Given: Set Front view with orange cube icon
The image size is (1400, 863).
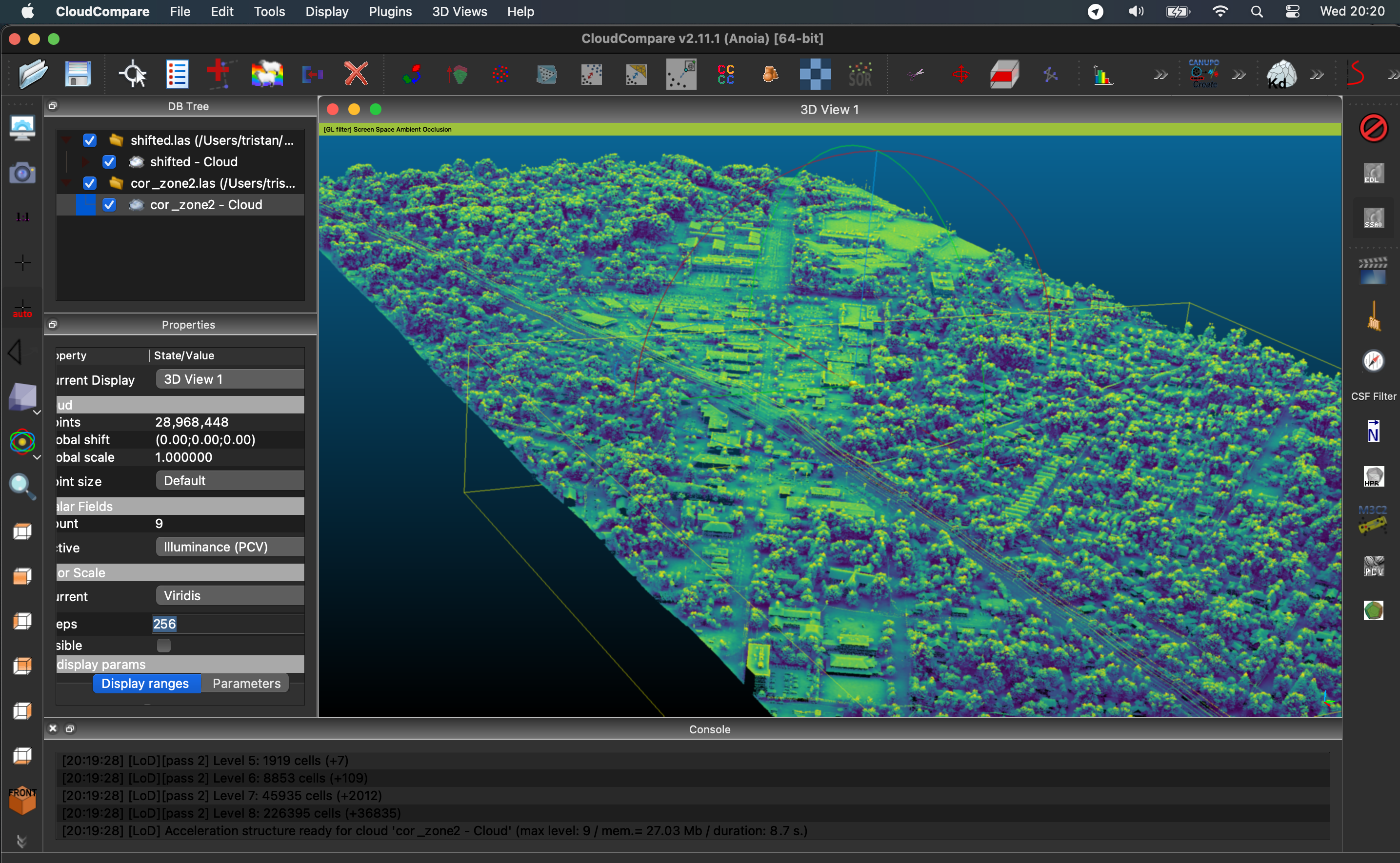Looking at the screenshot, I should 22,800.
